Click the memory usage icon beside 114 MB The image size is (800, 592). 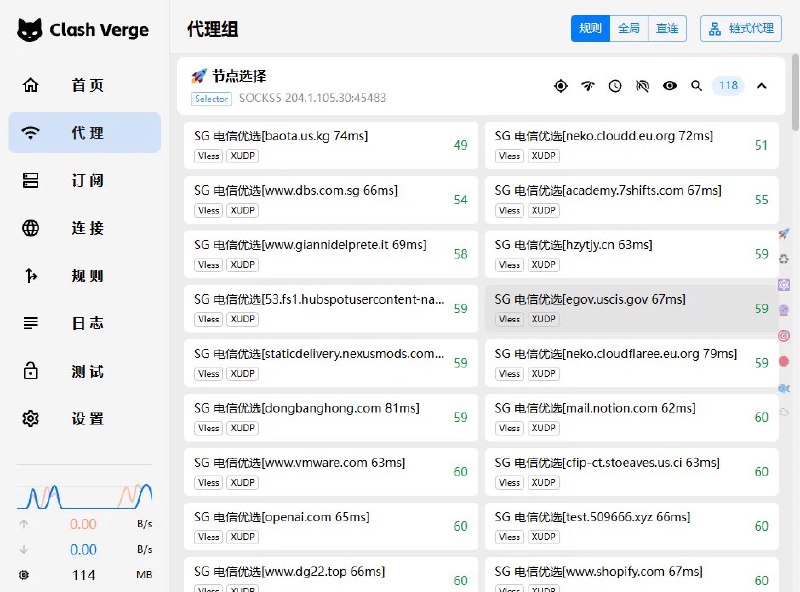click(x=23, y=575)
